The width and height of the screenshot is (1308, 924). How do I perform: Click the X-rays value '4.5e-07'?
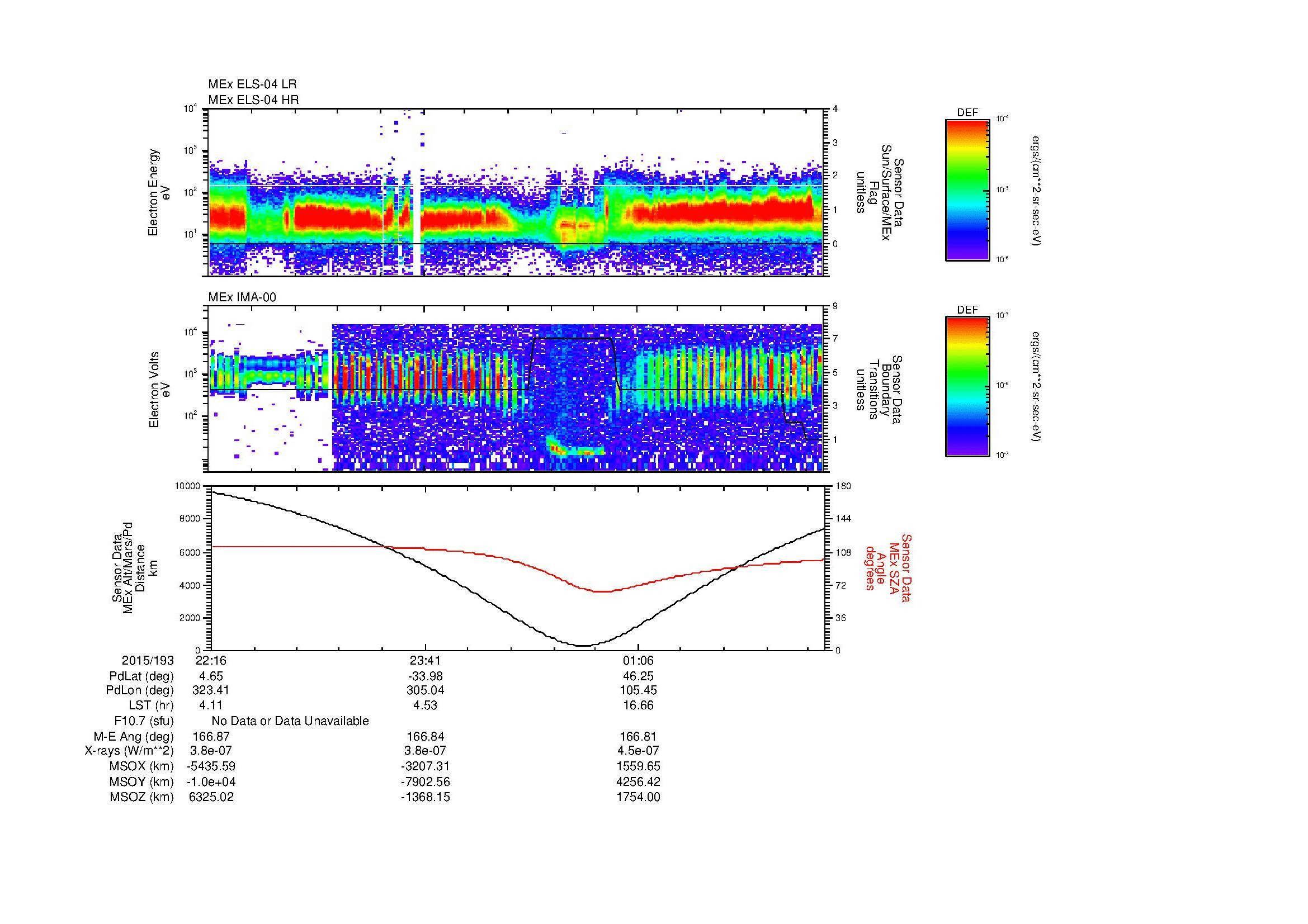tap(639, 751)
